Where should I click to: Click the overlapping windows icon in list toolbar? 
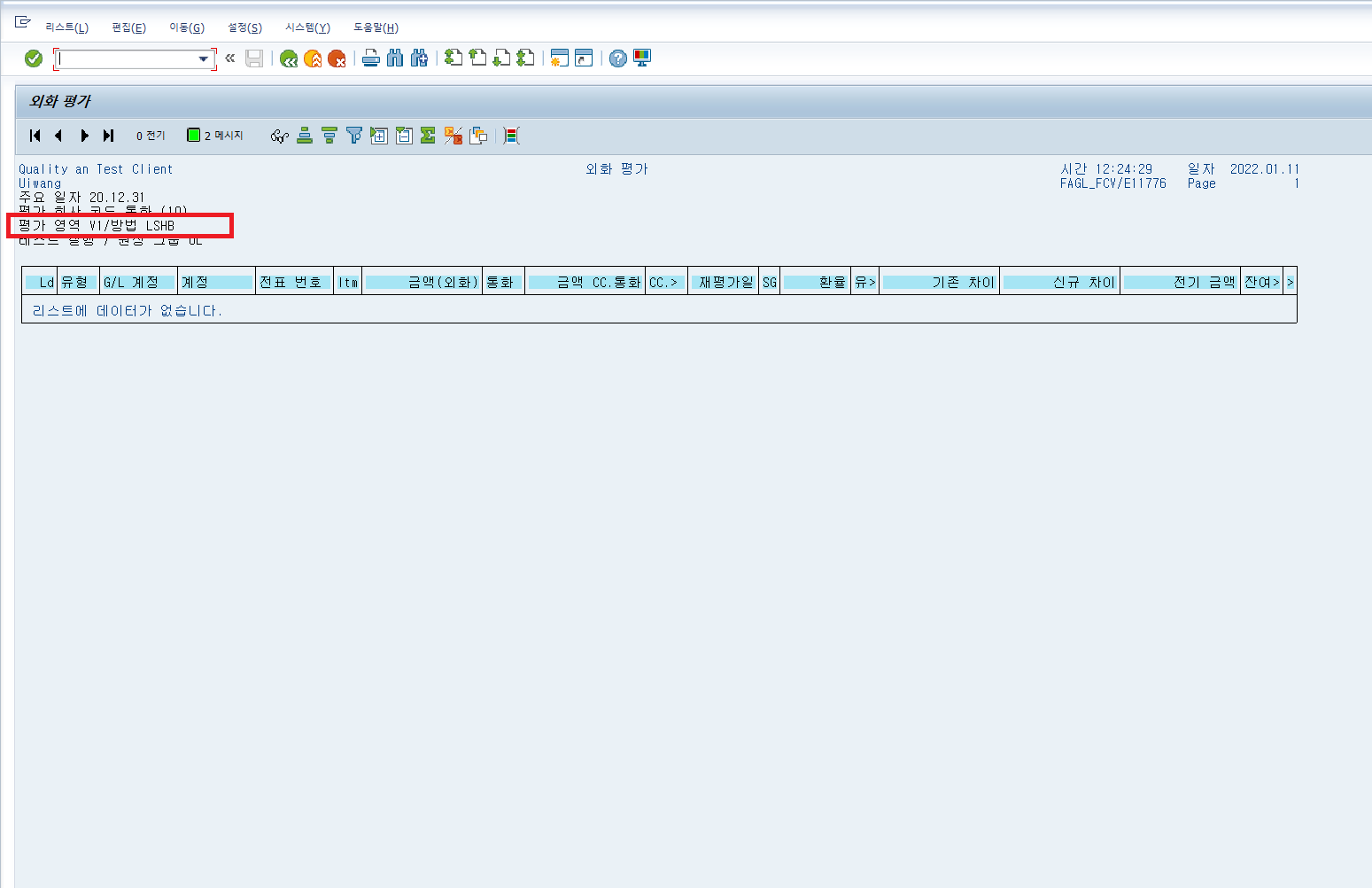[478, 136]
